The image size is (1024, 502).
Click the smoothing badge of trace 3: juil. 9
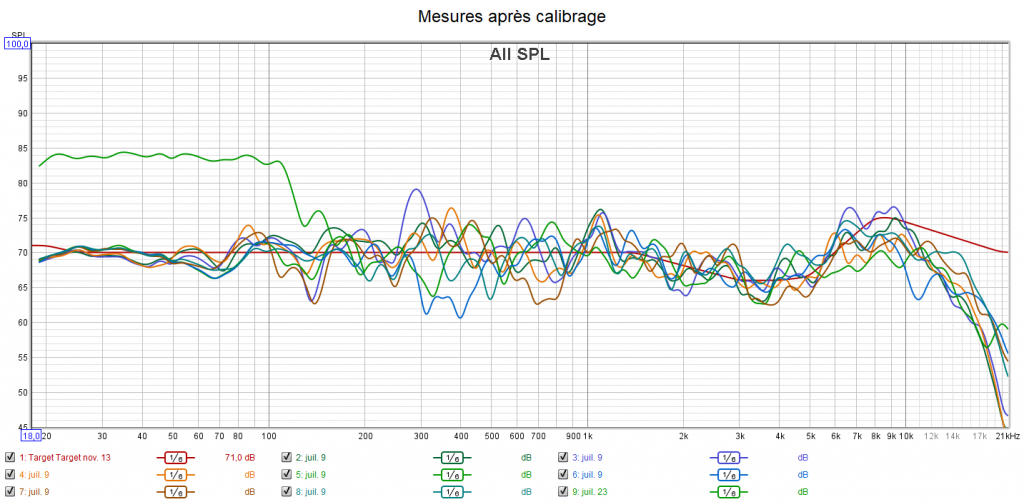pyautogui.click(x=728, y=458)
